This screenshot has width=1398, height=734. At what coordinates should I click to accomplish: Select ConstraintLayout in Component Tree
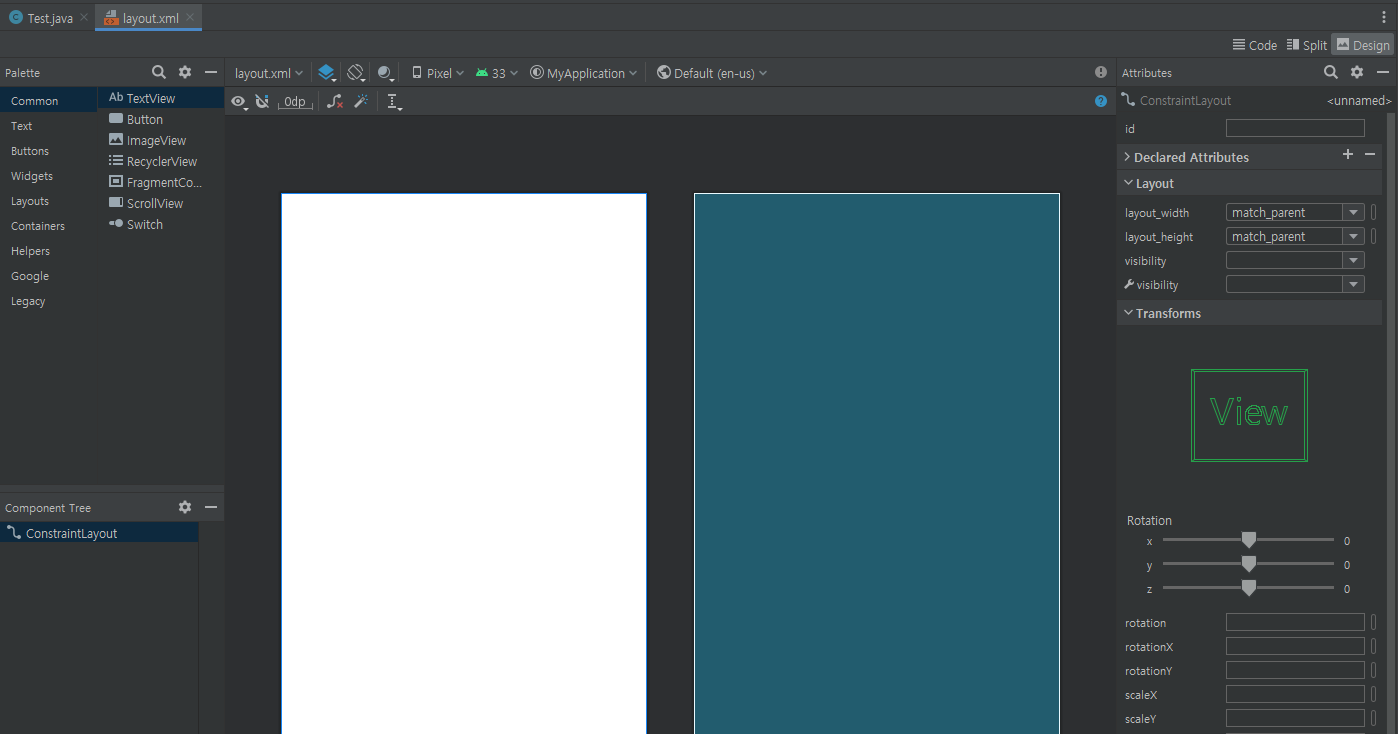[x=99, y=533]
